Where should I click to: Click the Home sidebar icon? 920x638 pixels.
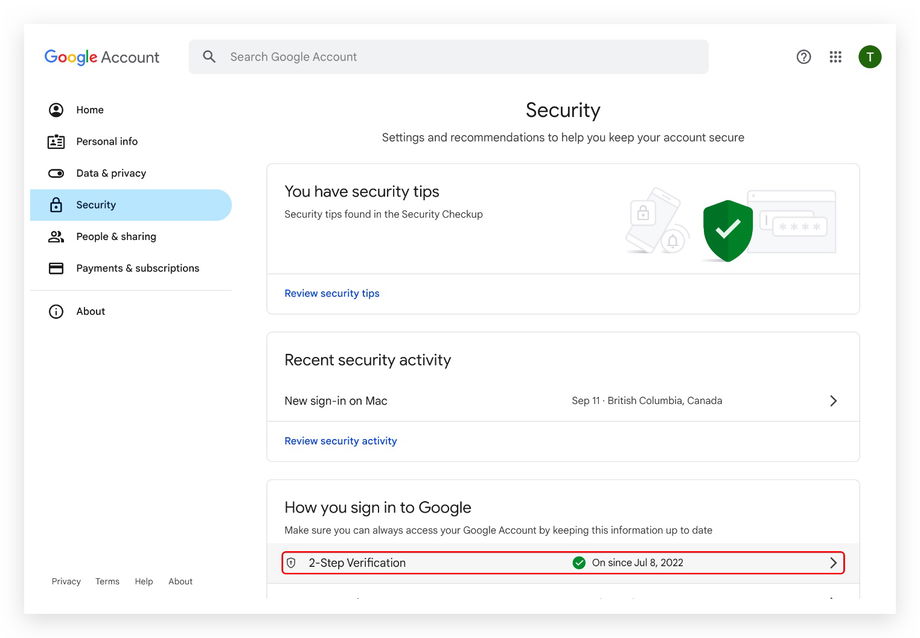[x=56, y=110]
